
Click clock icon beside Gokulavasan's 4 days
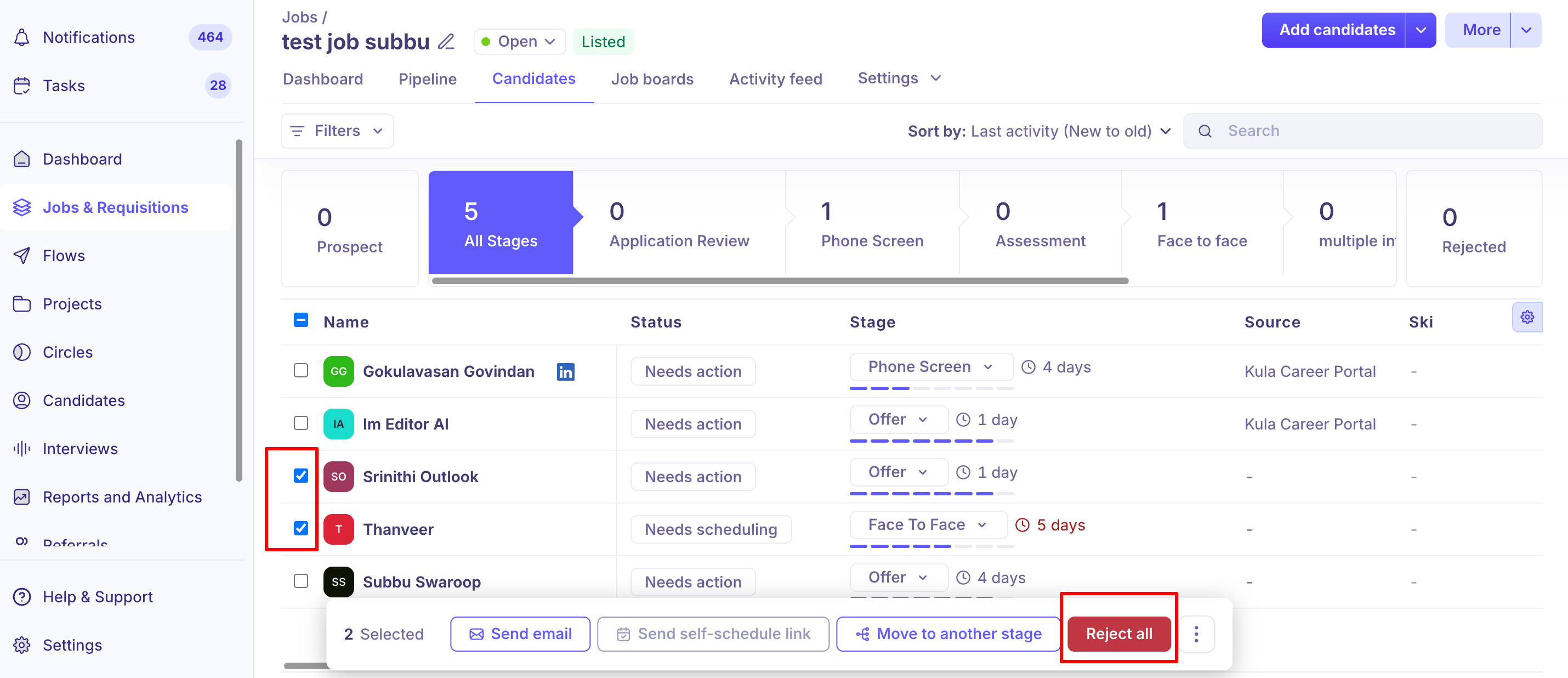pos(1028,367)
